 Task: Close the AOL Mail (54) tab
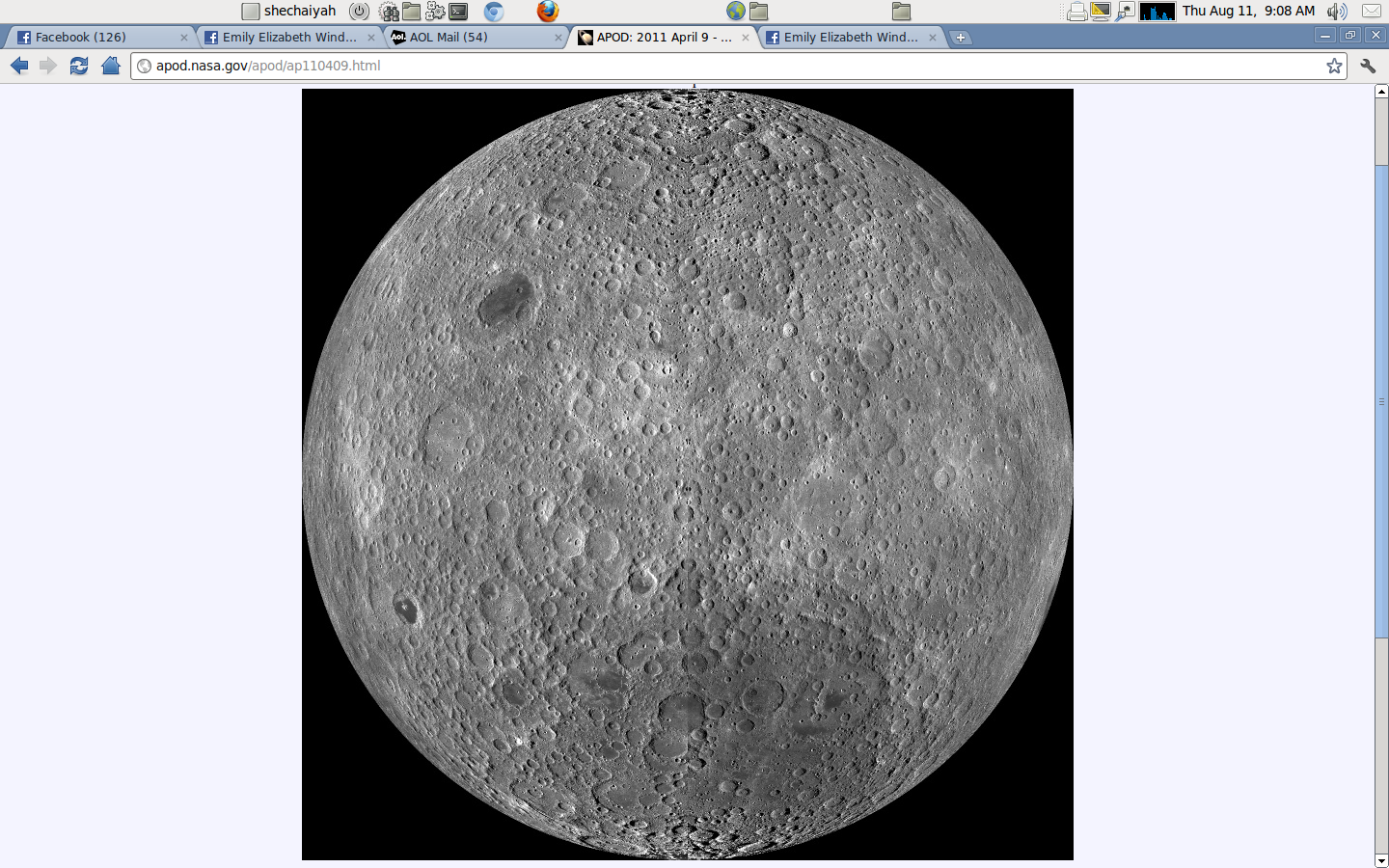pyautogui.click(x=558, y=38)
